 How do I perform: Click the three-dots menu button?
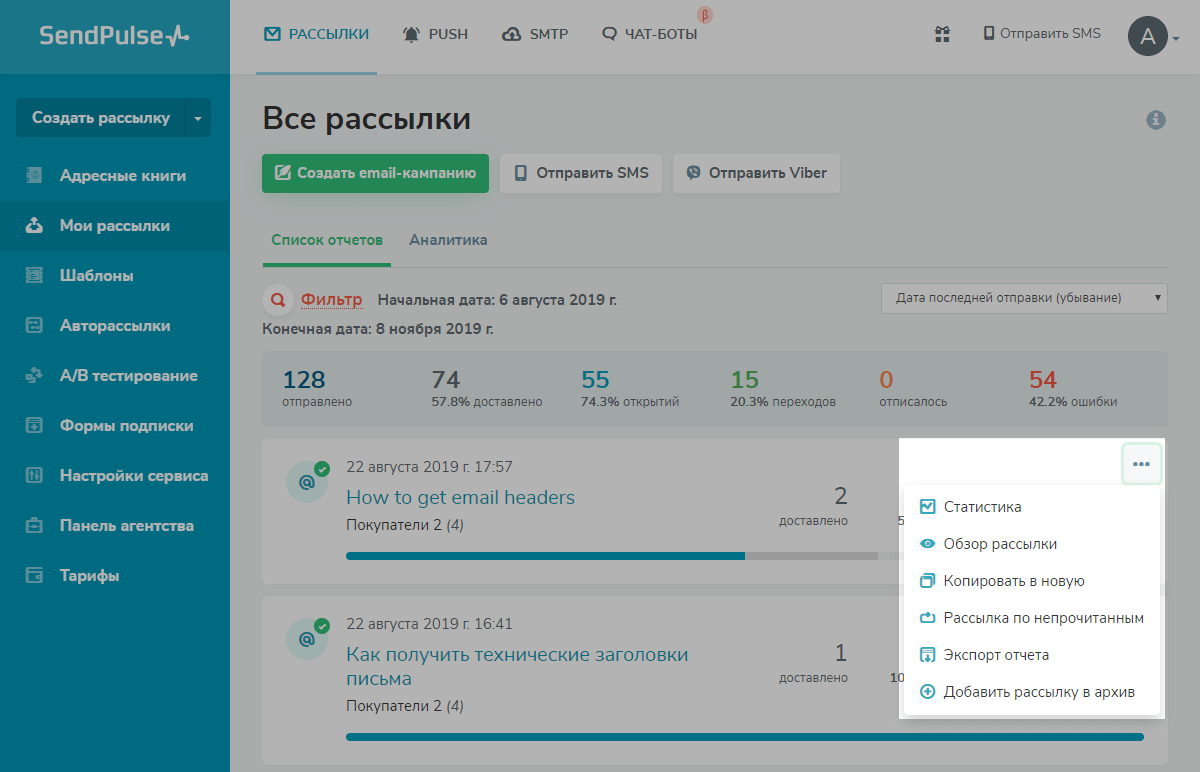click(1141, 464)
